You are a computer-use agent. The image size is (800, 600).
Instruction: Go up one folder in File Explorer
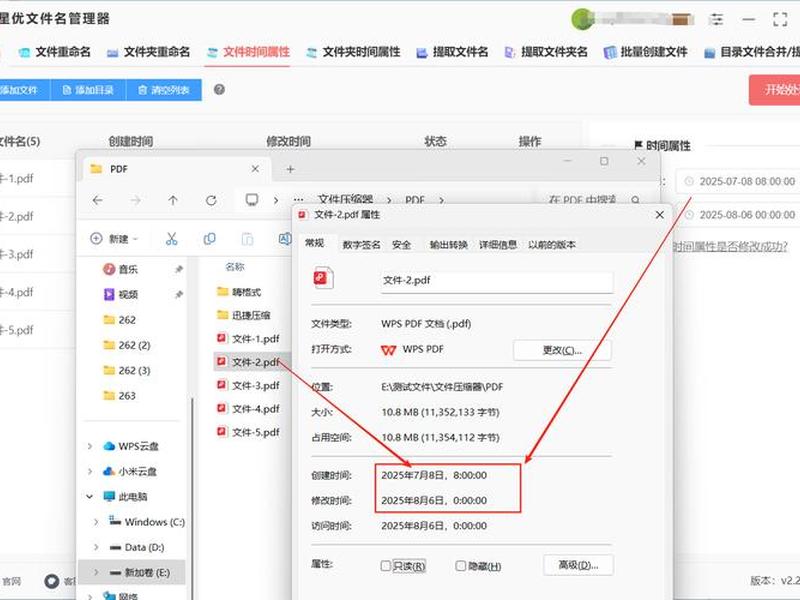click(173, 201)
